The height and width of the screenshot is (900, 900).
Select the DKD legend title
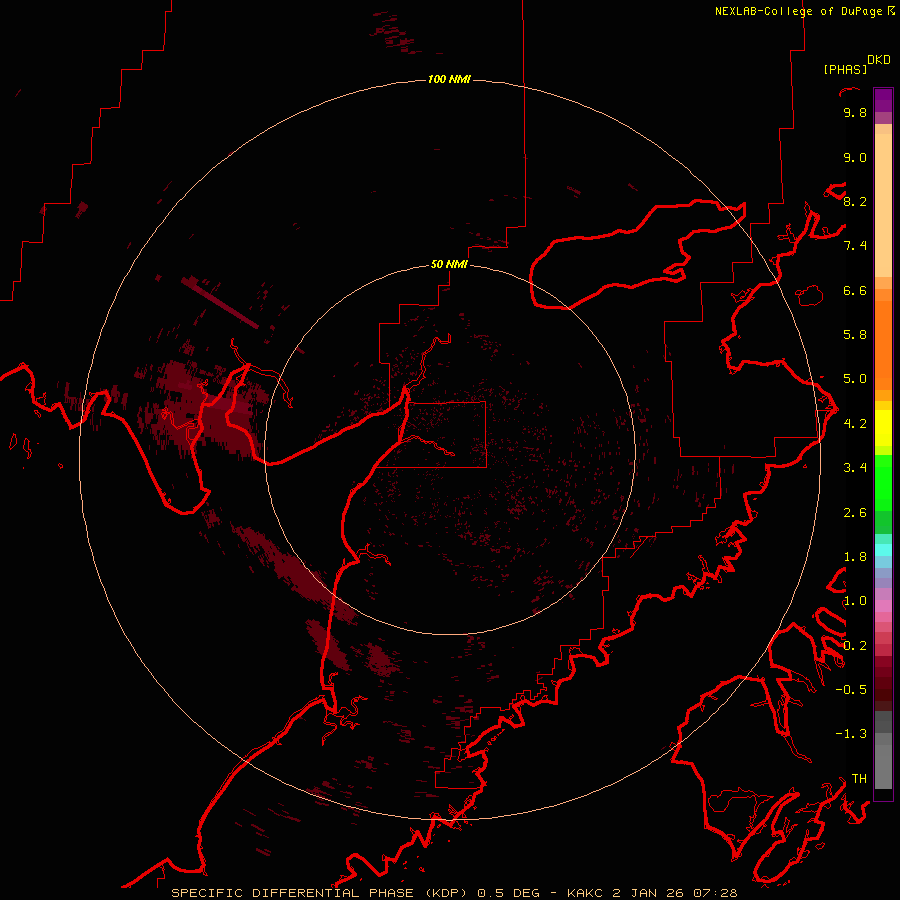click(x=879, y=59)
